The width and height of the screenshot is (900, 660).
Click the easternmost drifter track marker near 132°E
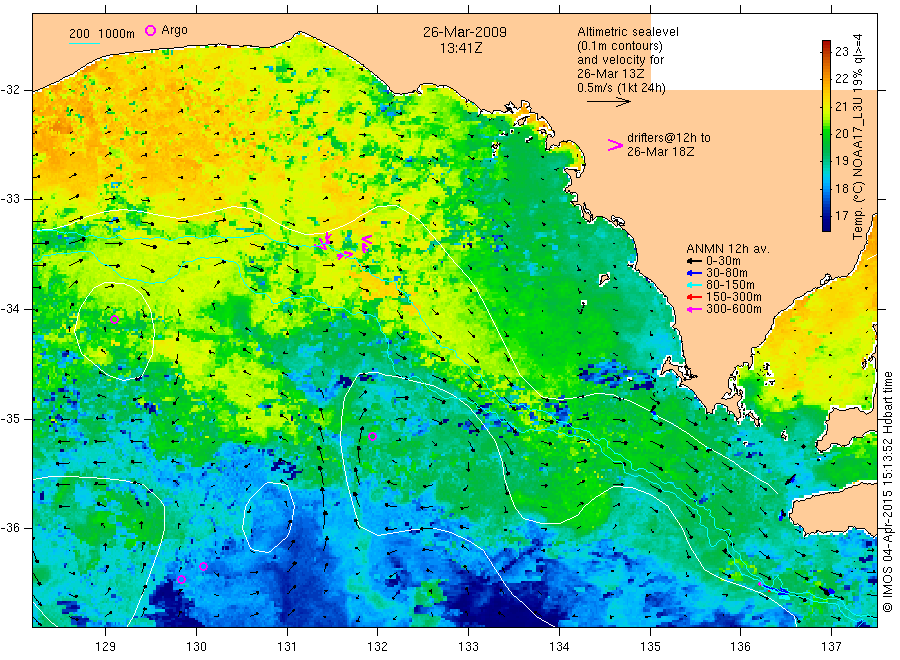(366, 243)
